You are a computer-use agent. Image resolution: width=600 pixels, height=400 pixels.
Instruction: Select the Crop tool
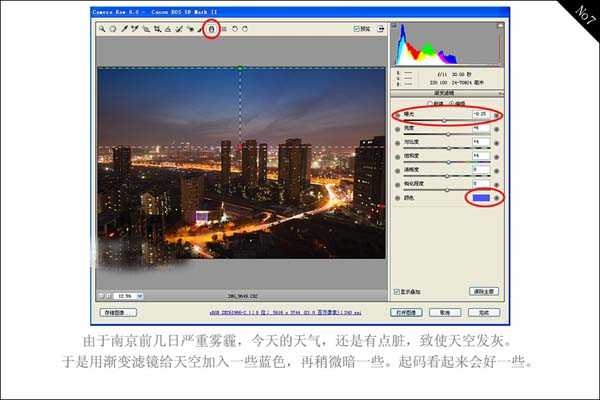[x=156, y=29]
